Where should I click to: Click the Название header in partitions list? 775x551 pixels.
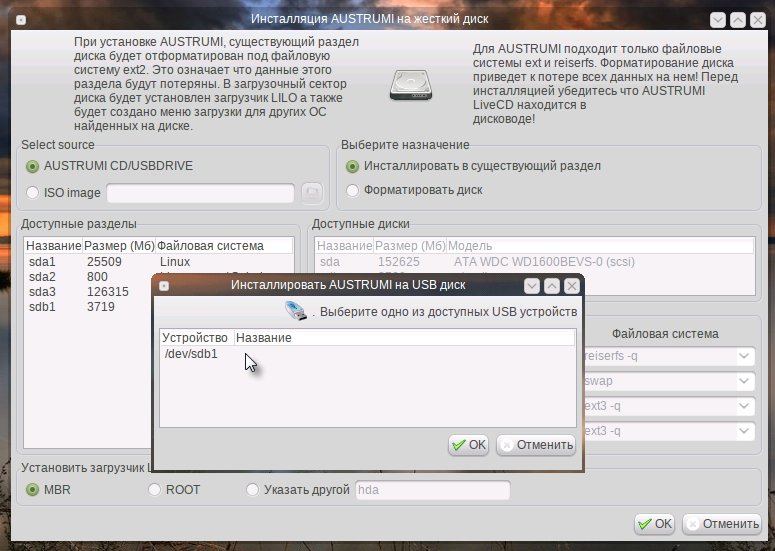(x=53, y=246)
